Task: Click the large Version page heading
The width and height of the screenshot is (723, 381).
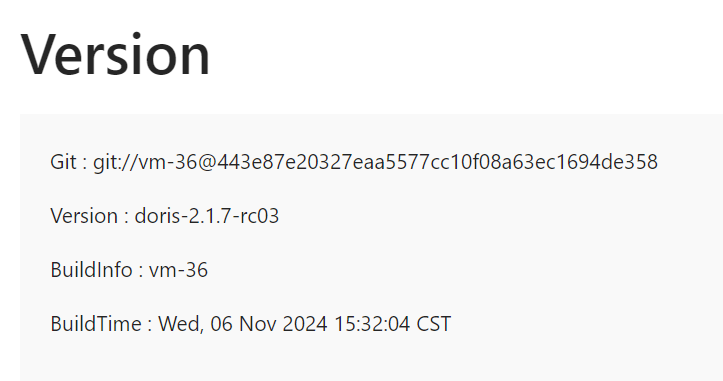Action: click(x=115, y=54)
